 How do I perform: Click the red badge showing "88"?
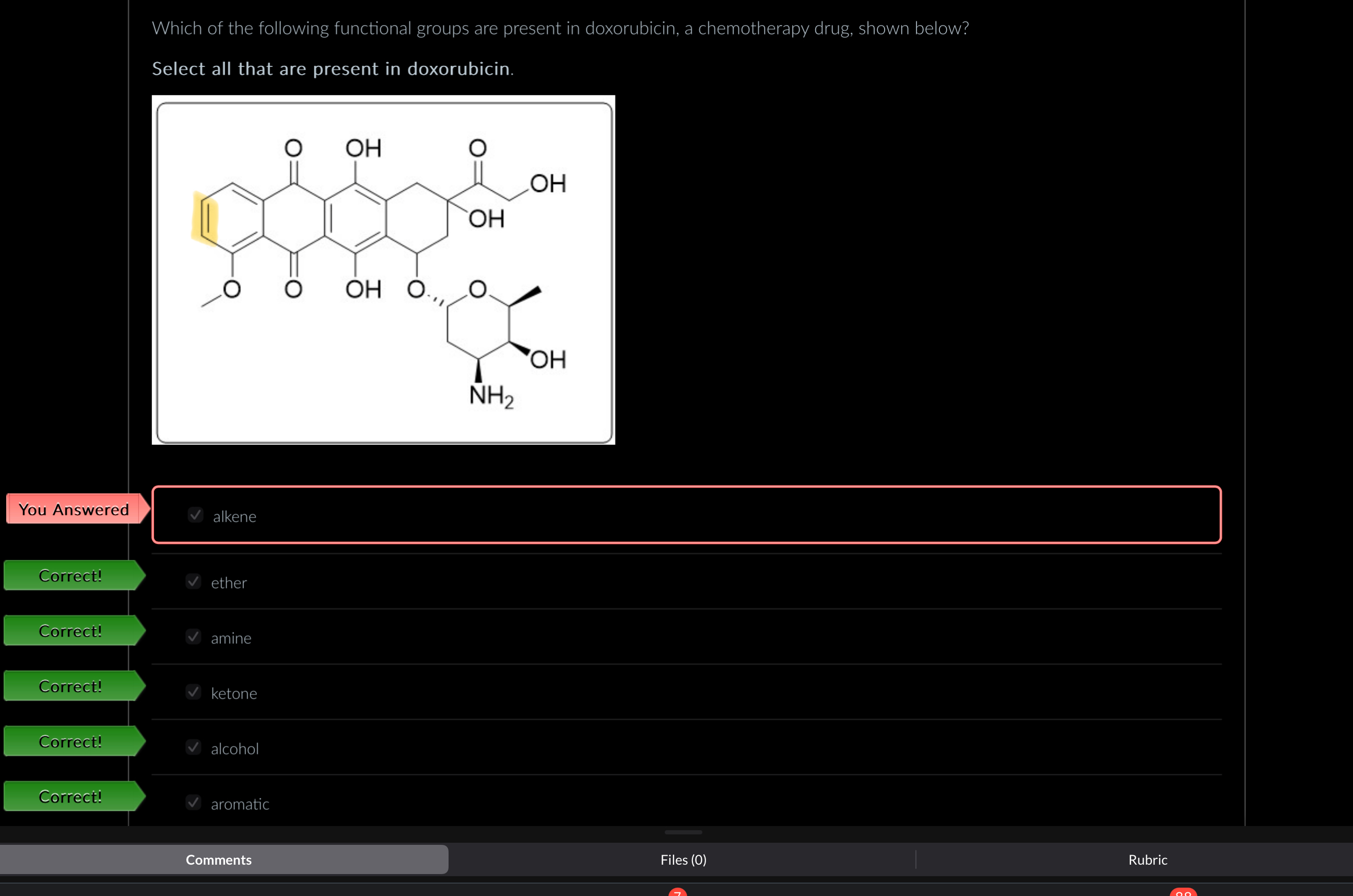click(x=1184, y=892)
